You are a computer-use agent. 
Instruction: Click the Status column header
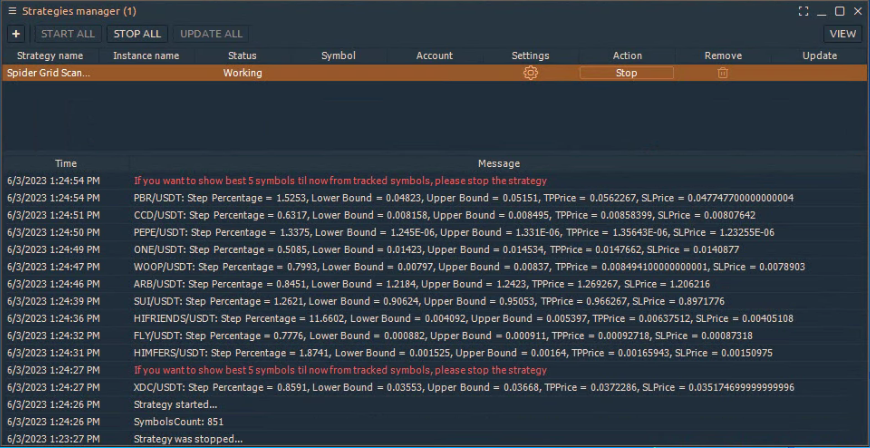[242, 56]
